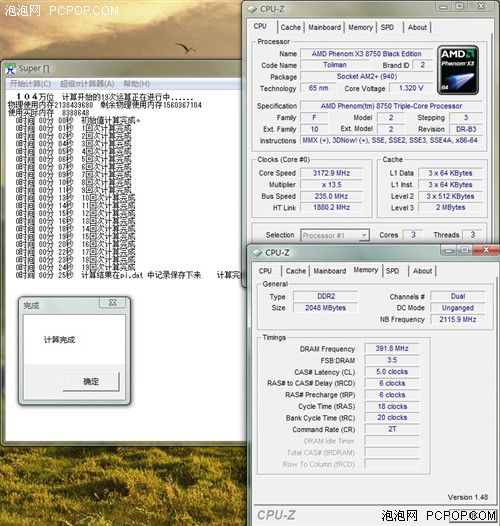Click the Level 3 cache value 2 MBytes
The image size is (500, 526).
(450, 208)
